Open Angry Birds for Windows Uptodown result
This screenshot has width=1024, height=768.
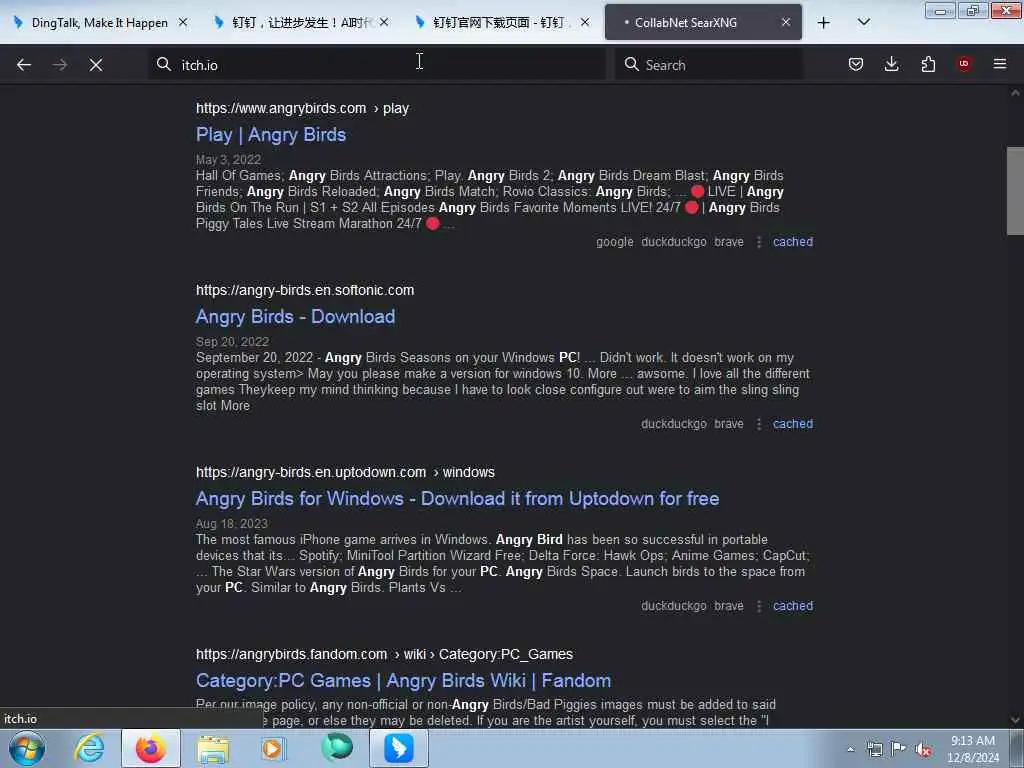point(457,499)
